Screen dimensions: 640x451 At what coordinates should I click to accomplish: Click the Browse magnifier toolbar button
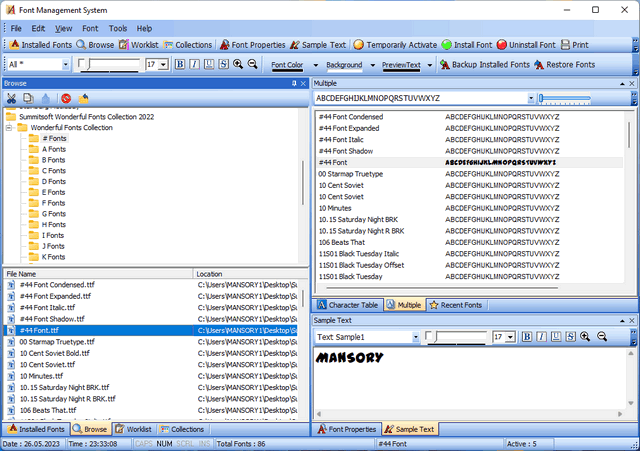(x=96, y=45)
